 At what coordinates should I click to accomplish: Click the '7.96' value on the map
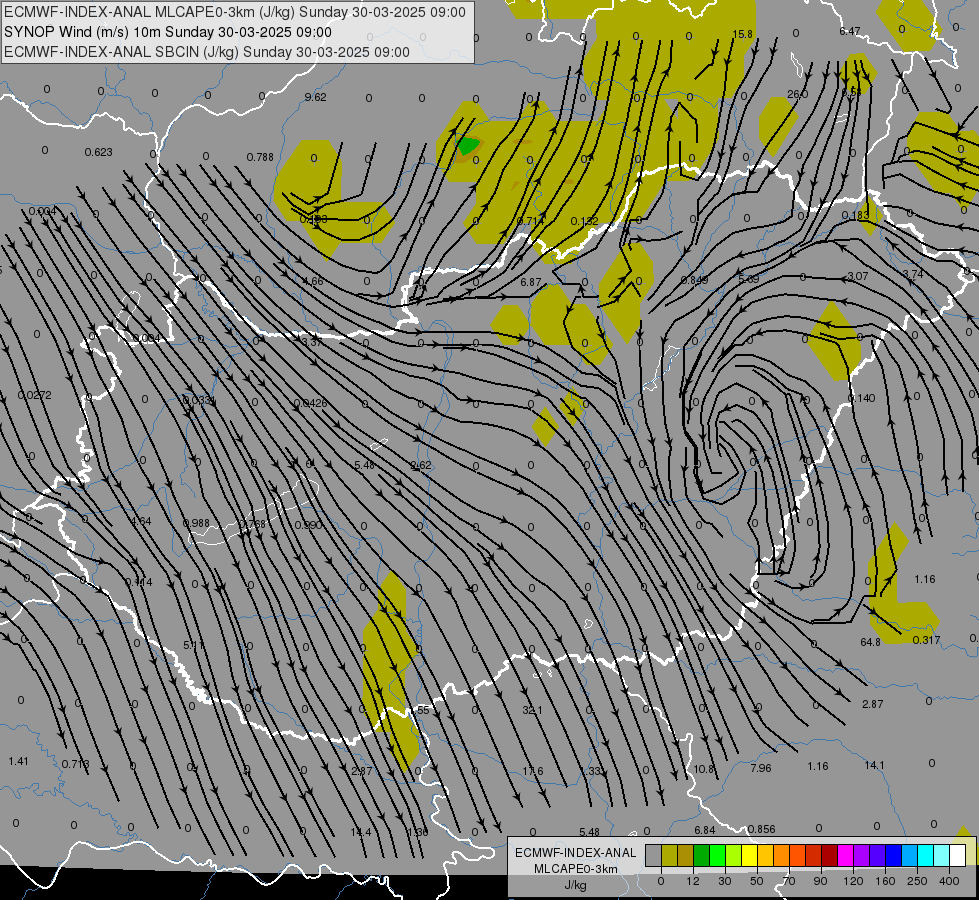click(x=760, y=768)
